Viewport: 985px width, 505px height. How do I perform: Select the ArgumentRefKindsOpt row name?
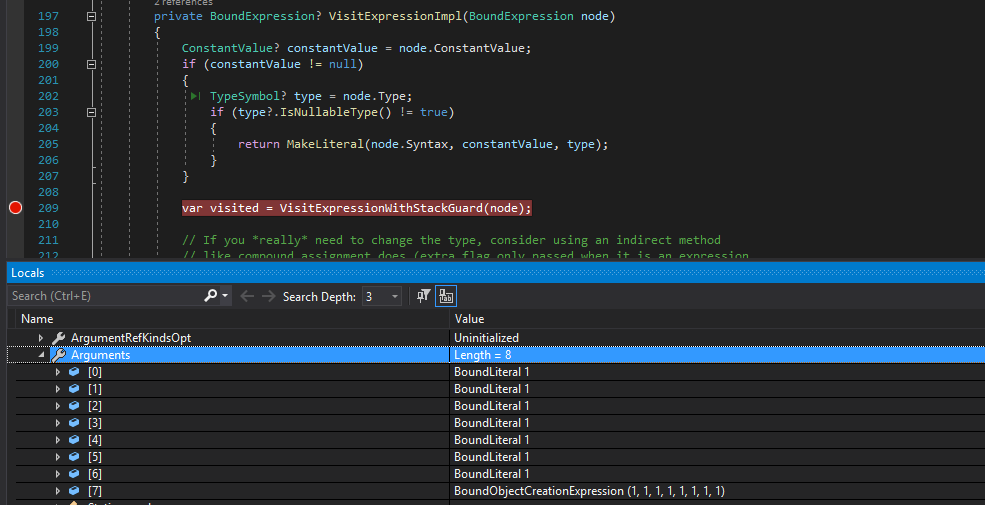131,338
